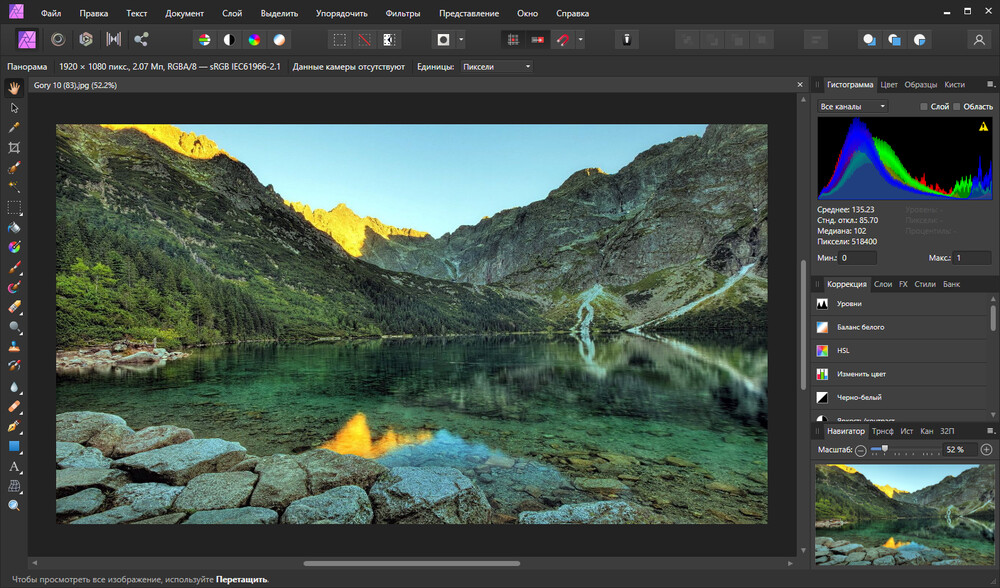Open the Все каналы channel dropdown
Image resolution: width=1000 pixels, height=588 pixels.
pyautogui.click(x=855, y=106)
